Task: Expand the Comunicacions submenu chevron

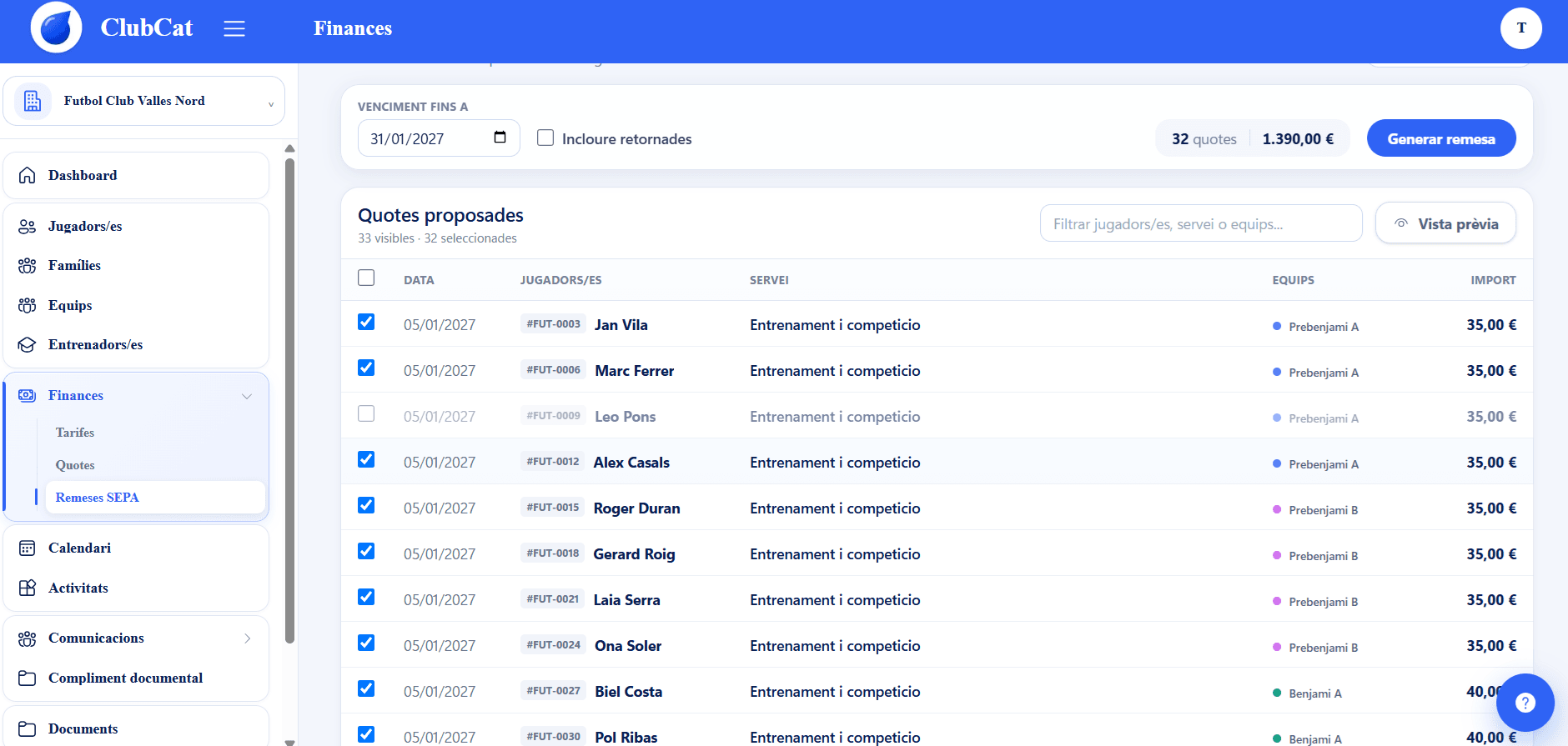Action: pyautogui.click(x=247, y=638)
